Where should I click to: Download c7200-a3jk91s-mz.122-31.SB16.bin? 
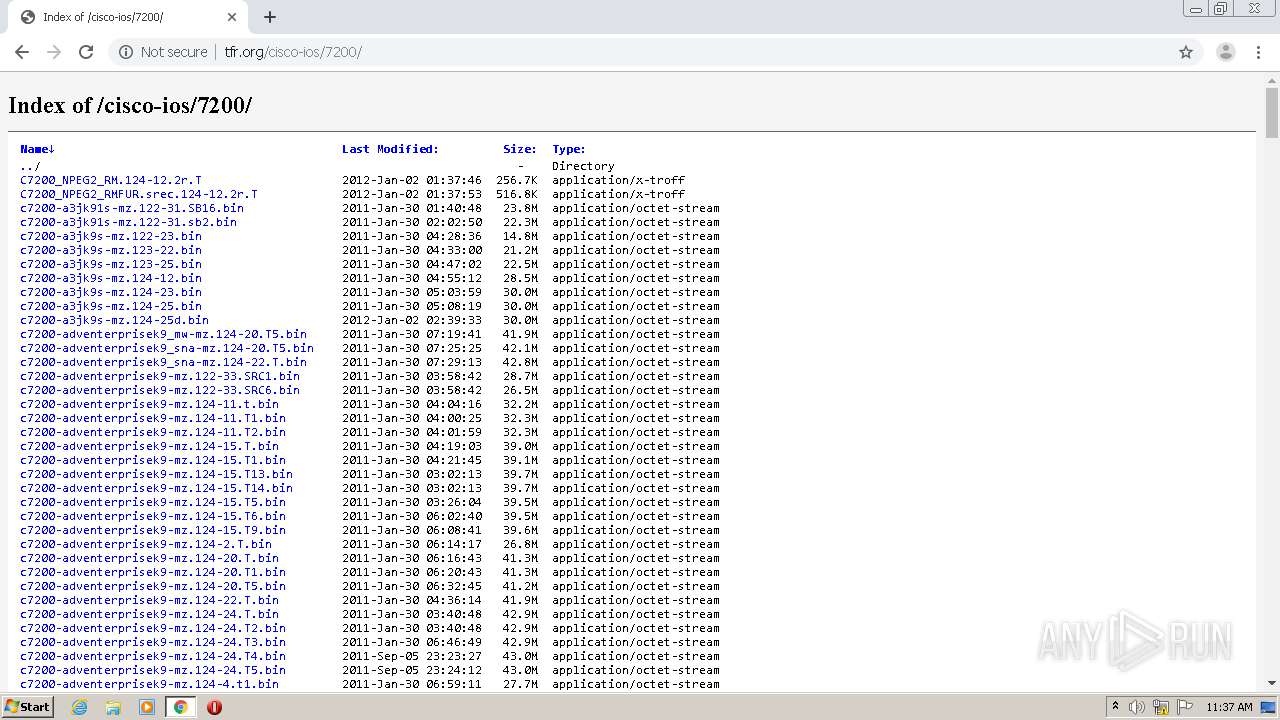click(132, 209)
